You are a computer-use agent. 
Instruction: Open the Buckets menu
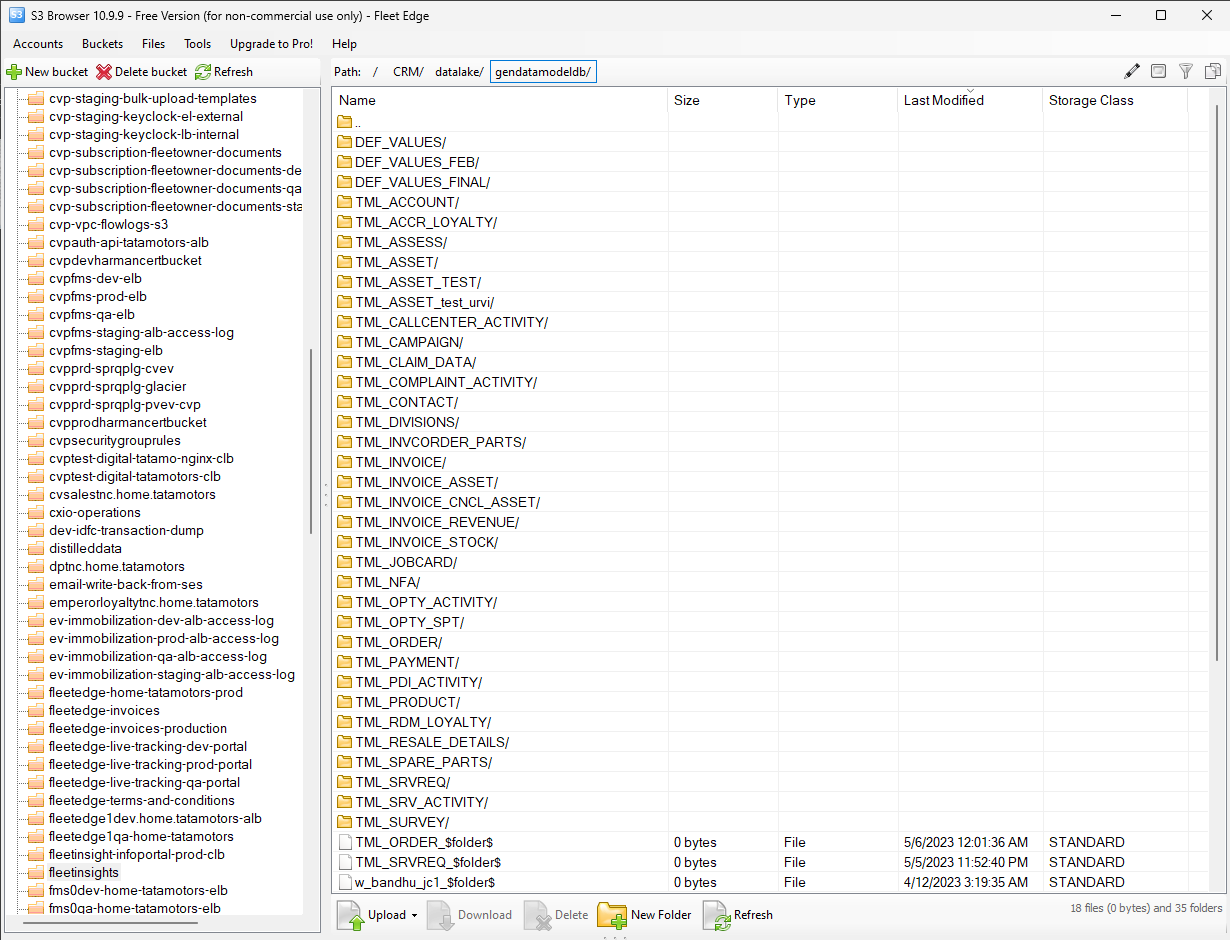[x=102, y=44]
